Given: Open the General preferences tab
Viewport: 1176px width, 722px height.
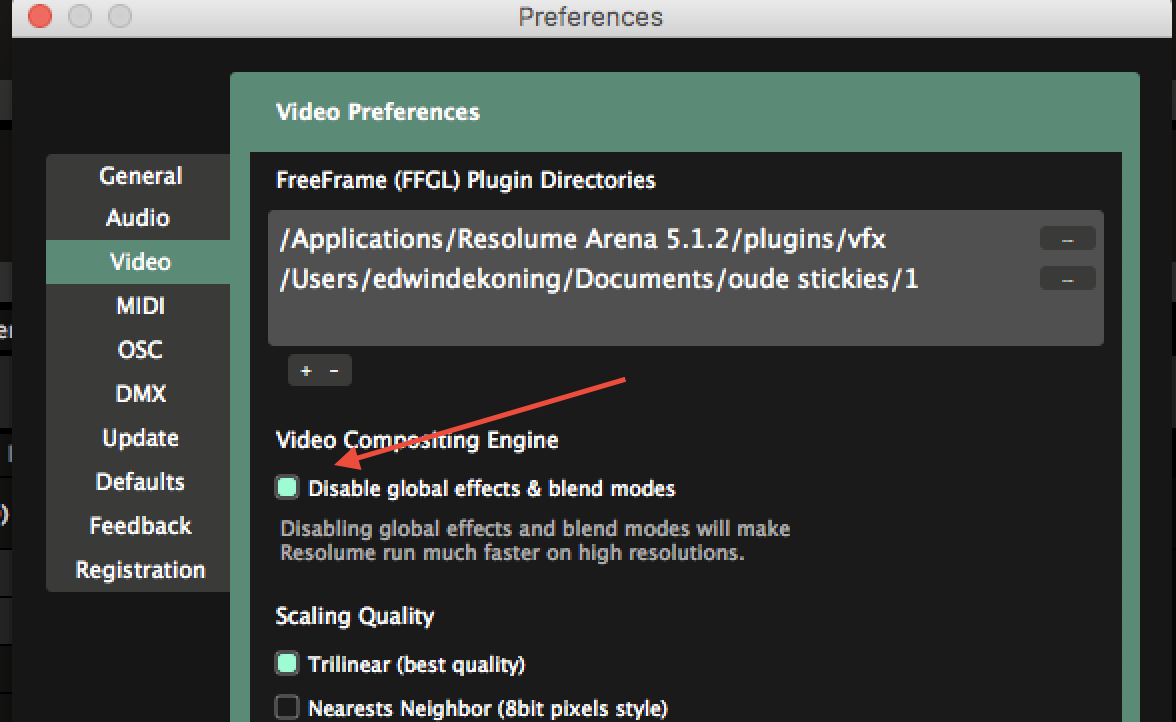Looking at the screenshot, I should tap(140, 176).
